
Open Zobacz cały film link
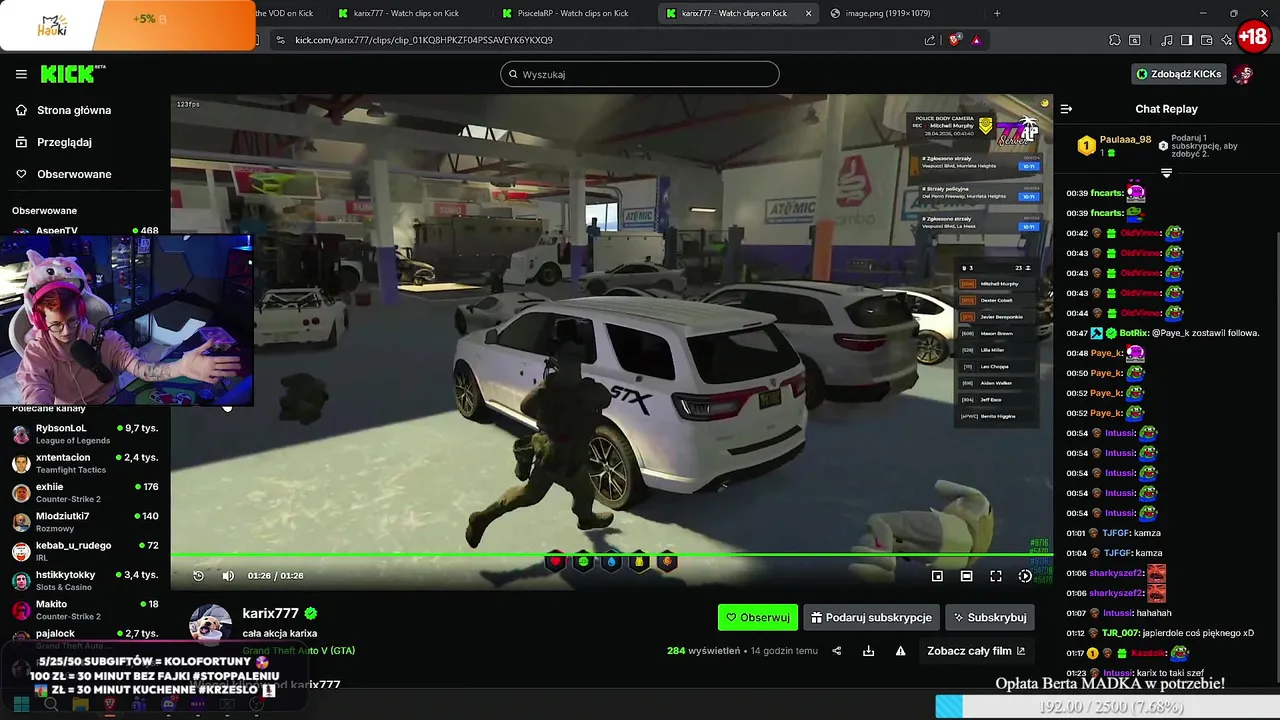[x=976, y=651]
